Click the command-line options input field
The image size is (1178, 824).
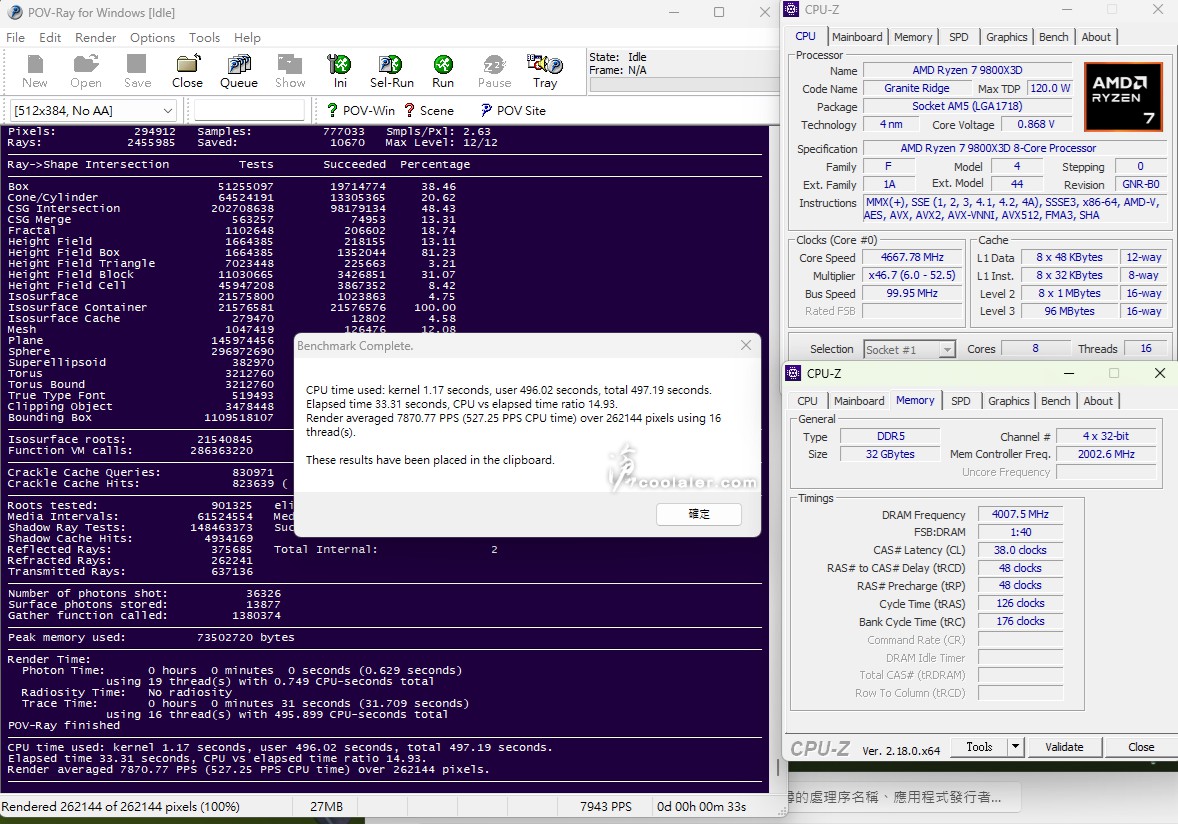[249, 111]
